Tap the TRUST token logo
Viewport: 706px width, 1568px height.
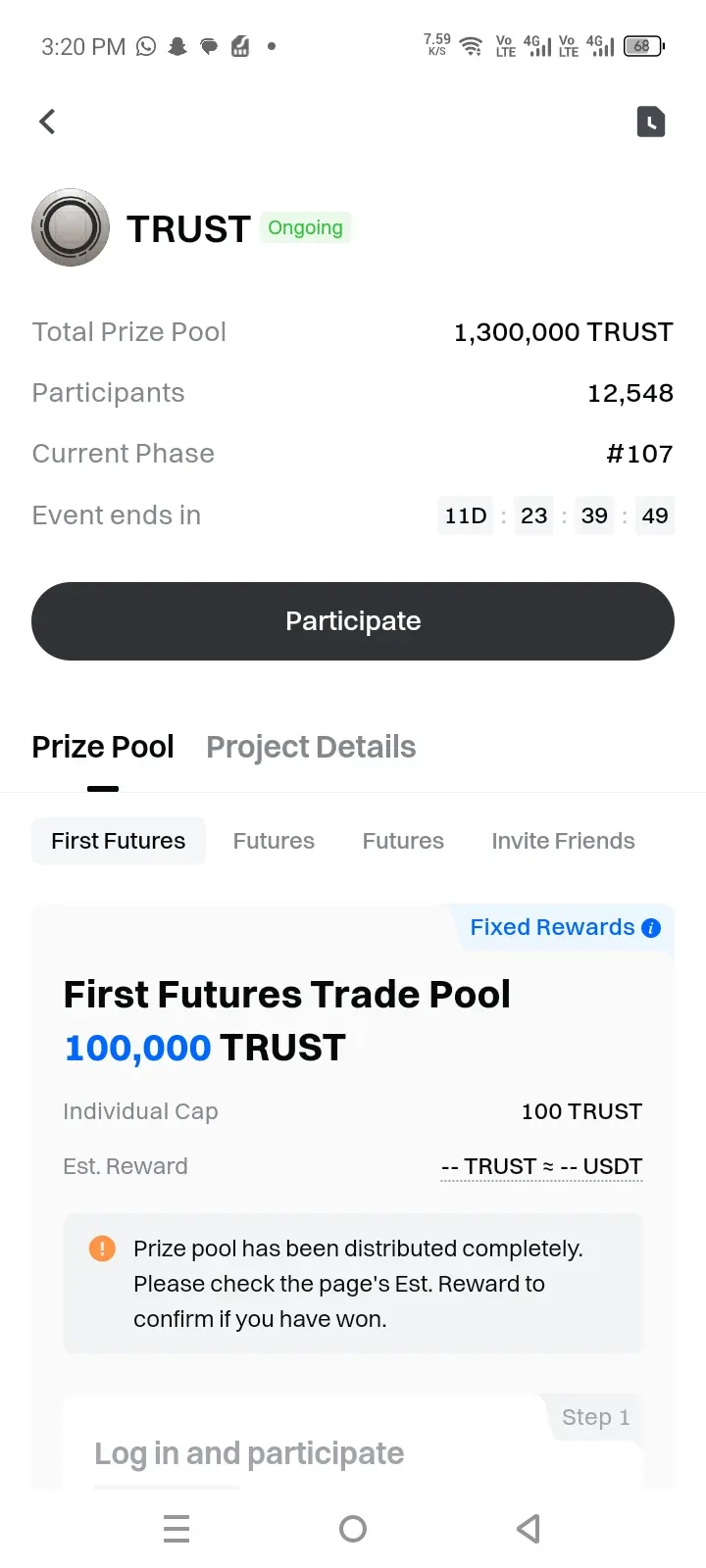point(71,227)
